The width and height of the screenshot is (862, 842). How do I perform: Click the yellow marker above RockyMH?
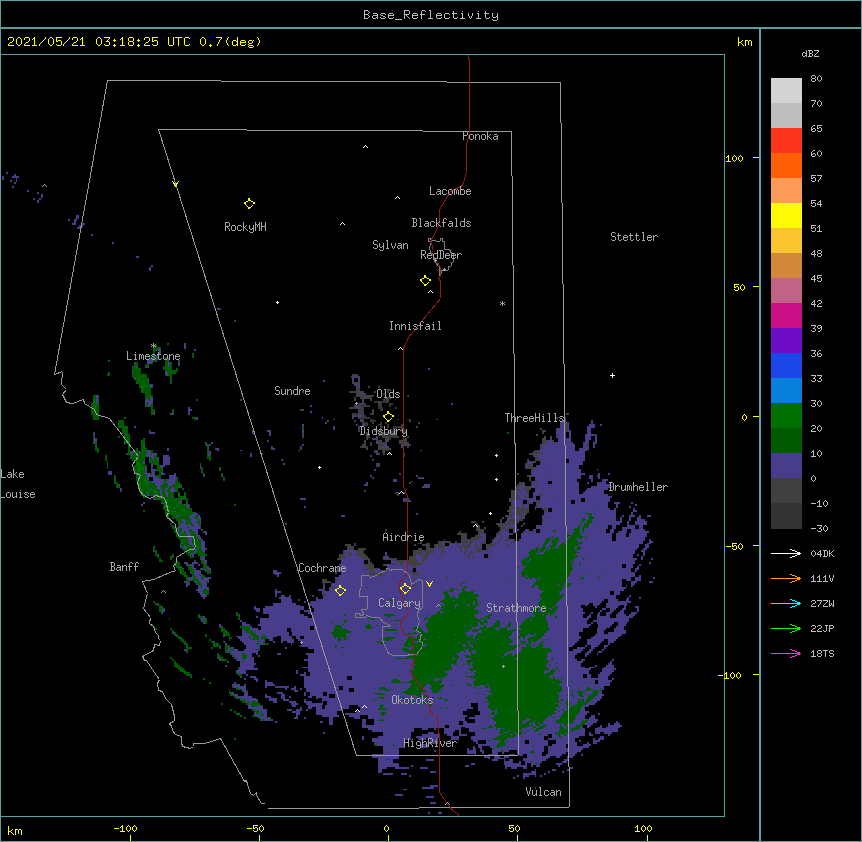249,203
